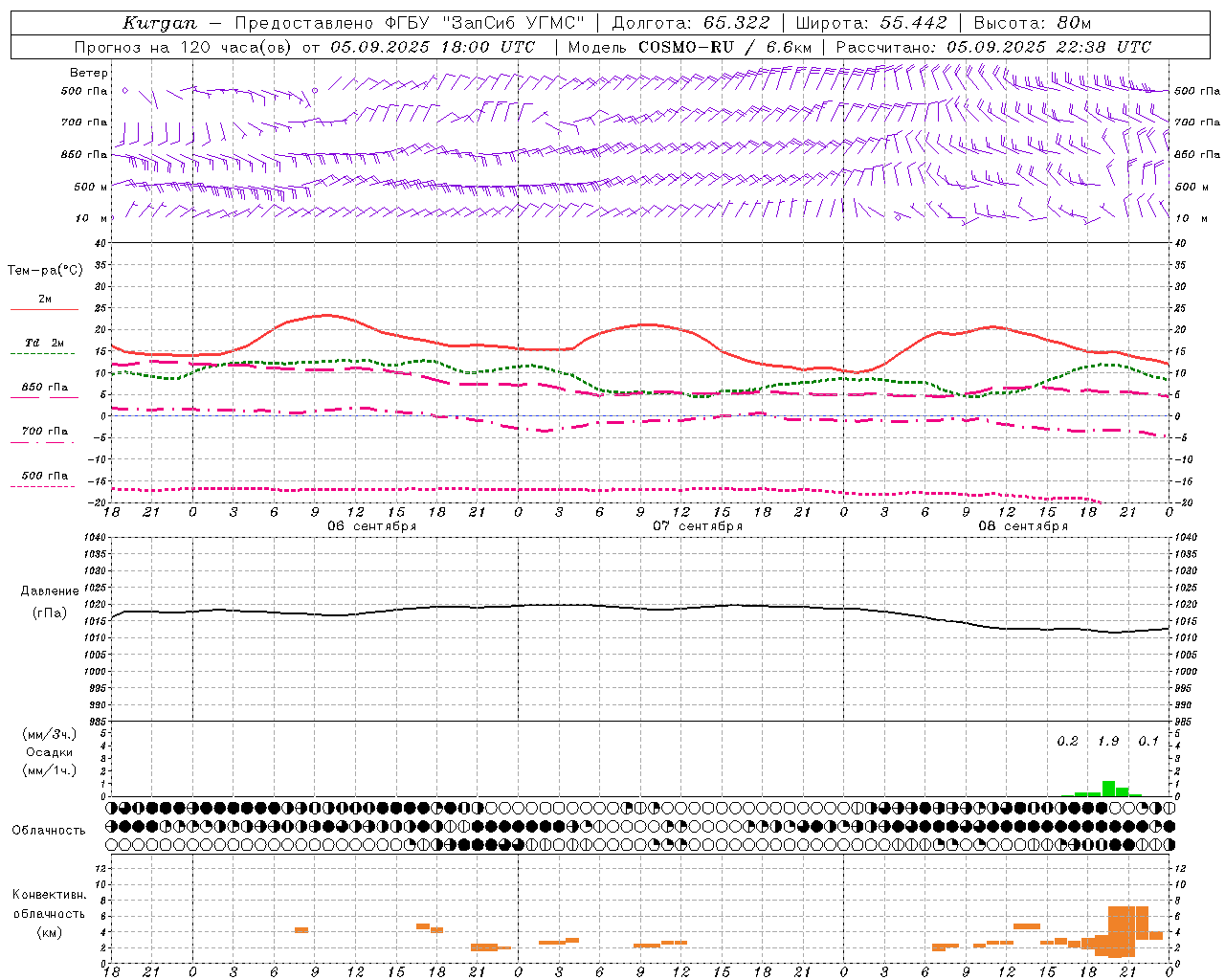Click the "700 гПа" entry in the temperature legend
1225x980 pixels.
[44, 432]
